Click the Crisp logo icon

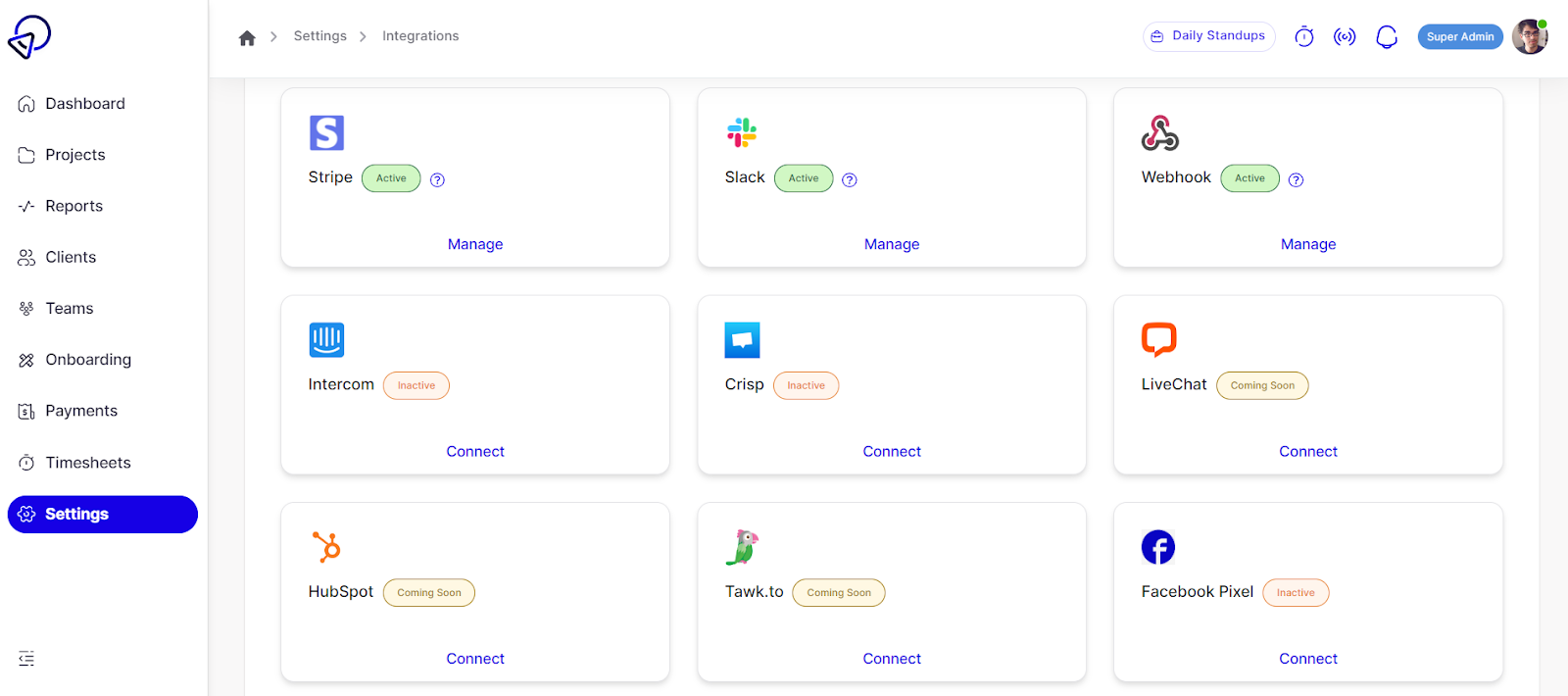[742, 340]
